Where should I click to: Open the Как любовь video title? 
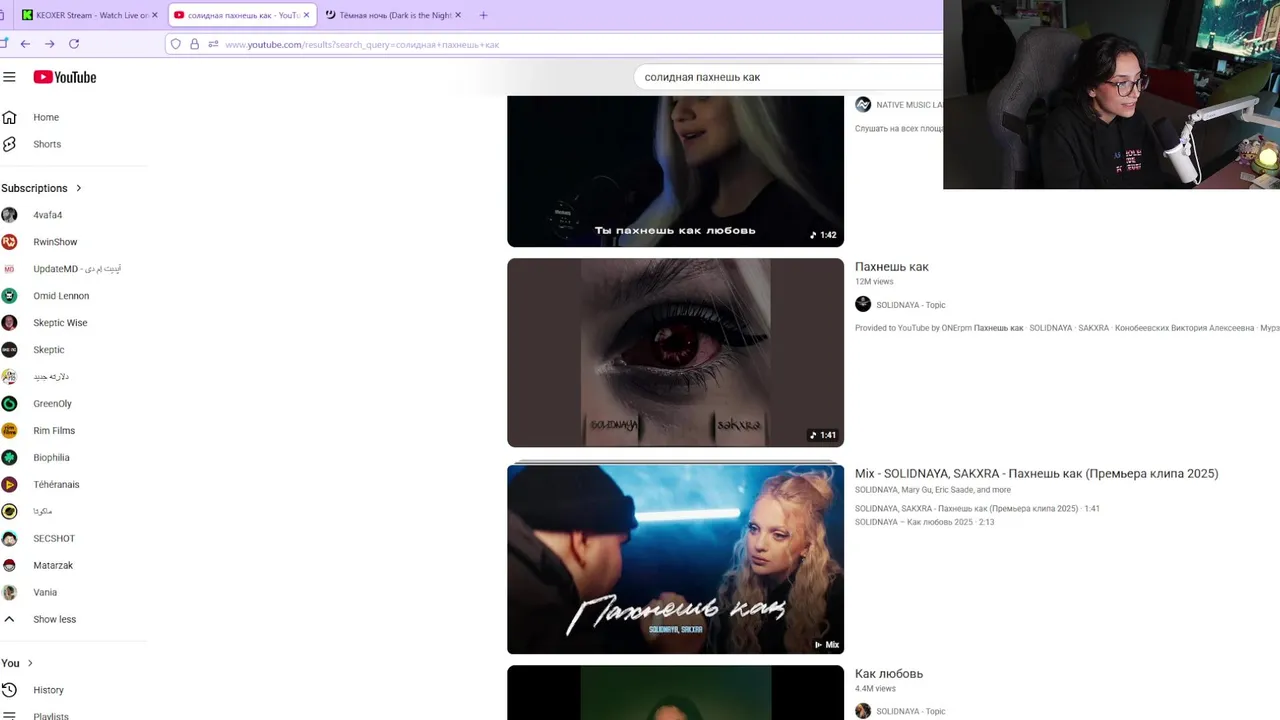point(889,674)
